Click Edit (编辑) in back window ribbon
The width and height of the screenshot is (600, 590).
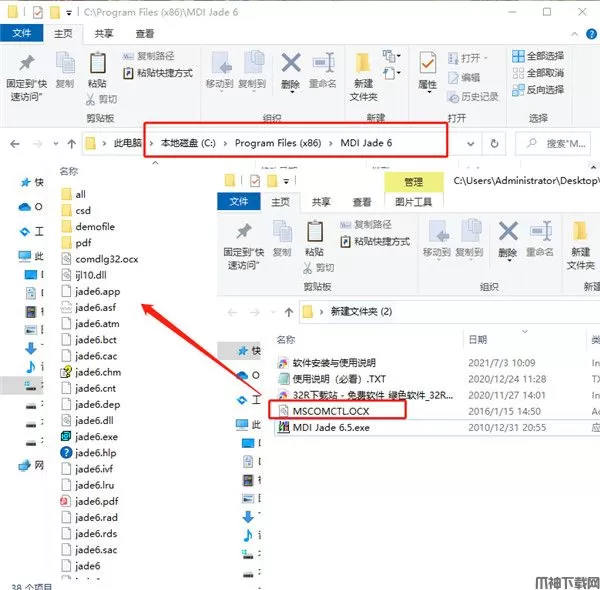464,78
